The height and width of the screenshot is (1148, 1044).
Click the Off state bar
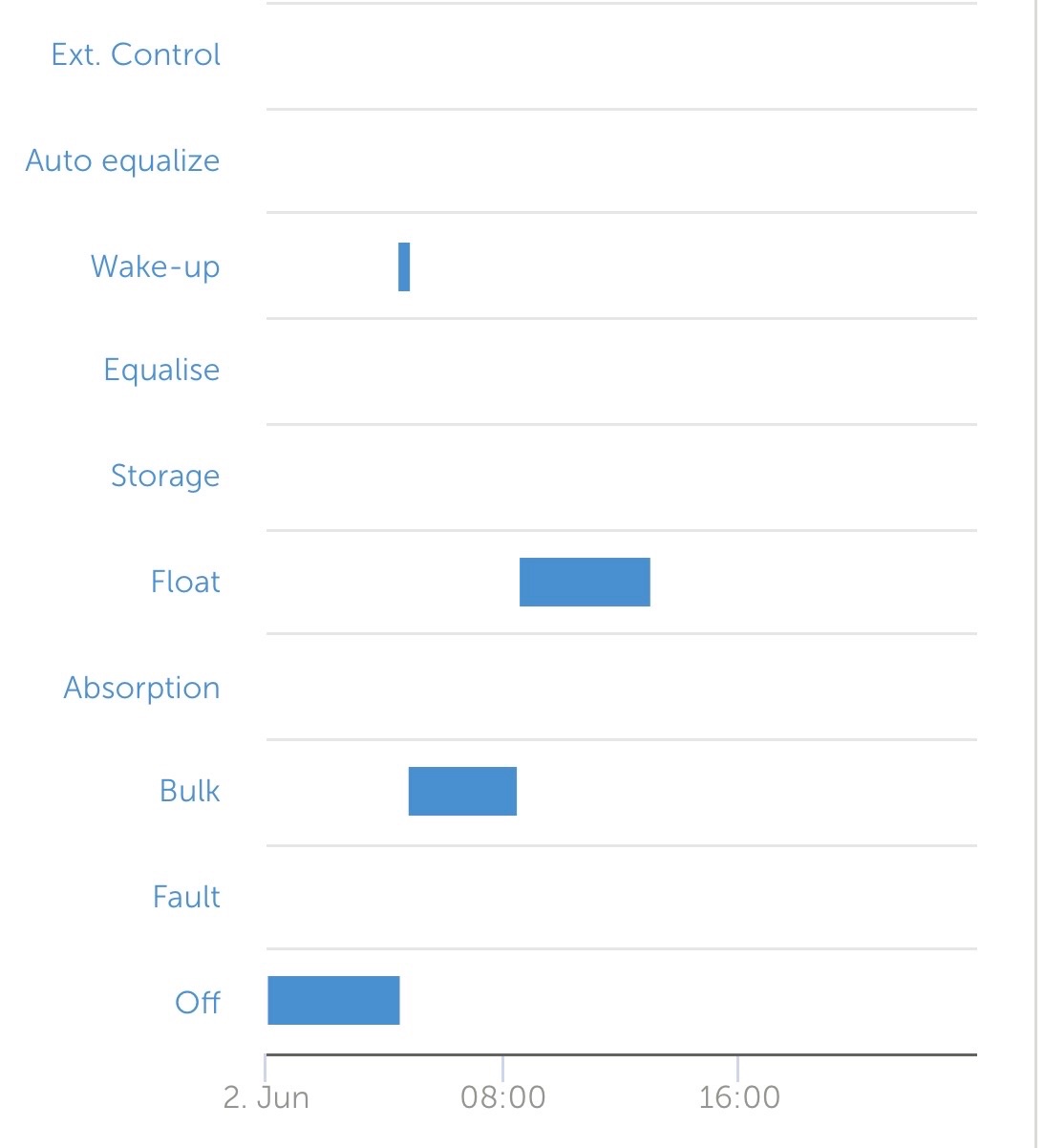coord(333,1000)
